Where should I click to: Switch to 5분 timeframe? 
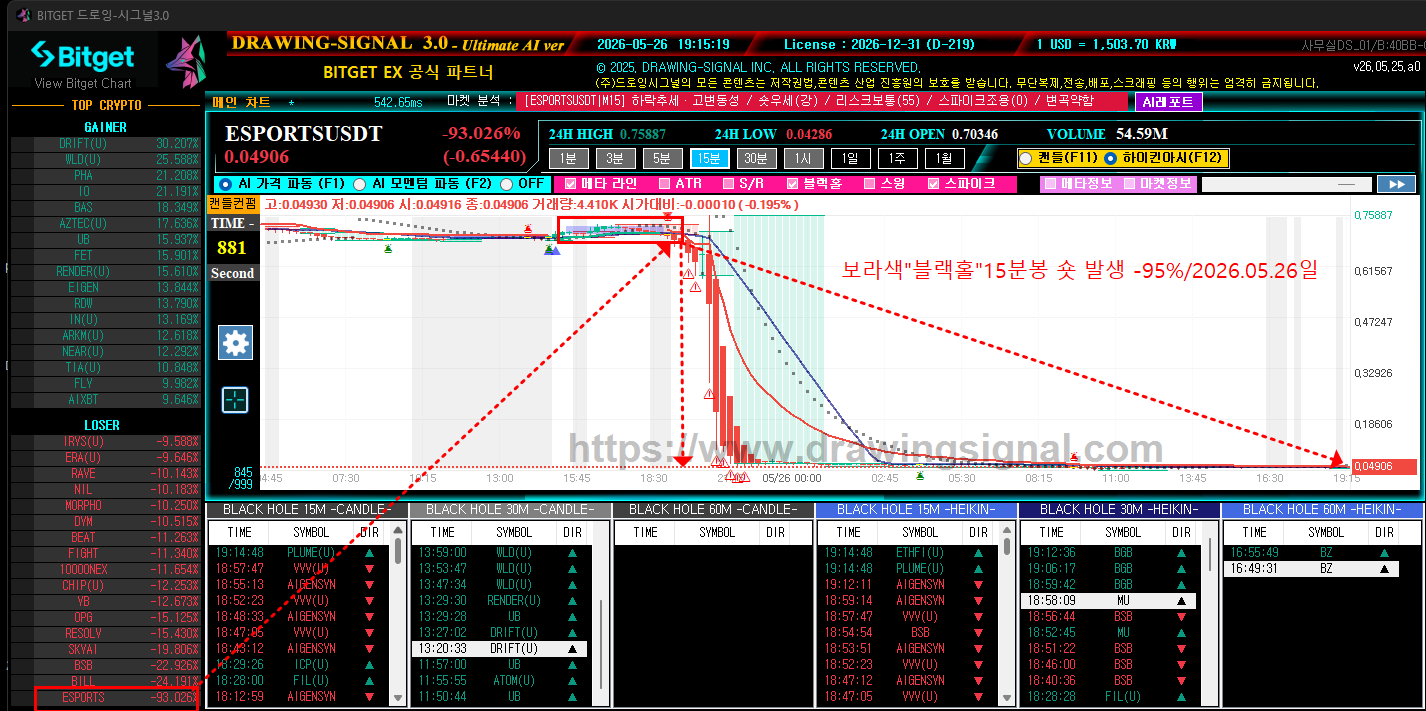click(662, 158)
